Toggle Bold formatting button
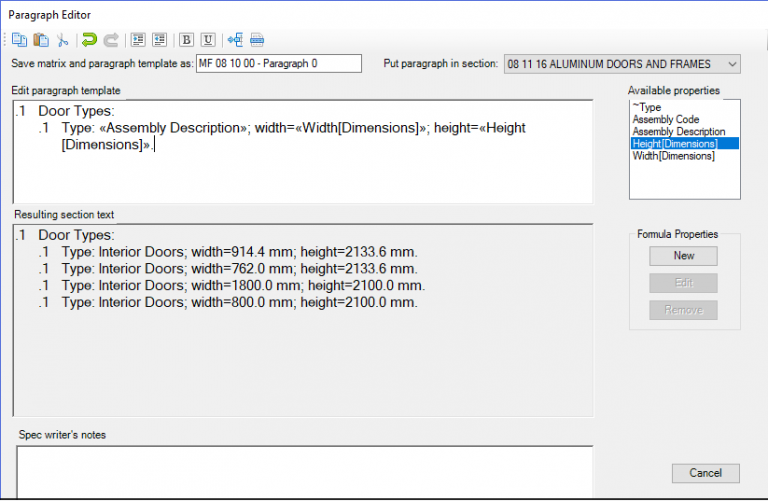This screenshot has height=501, width=768. (186, 40)
